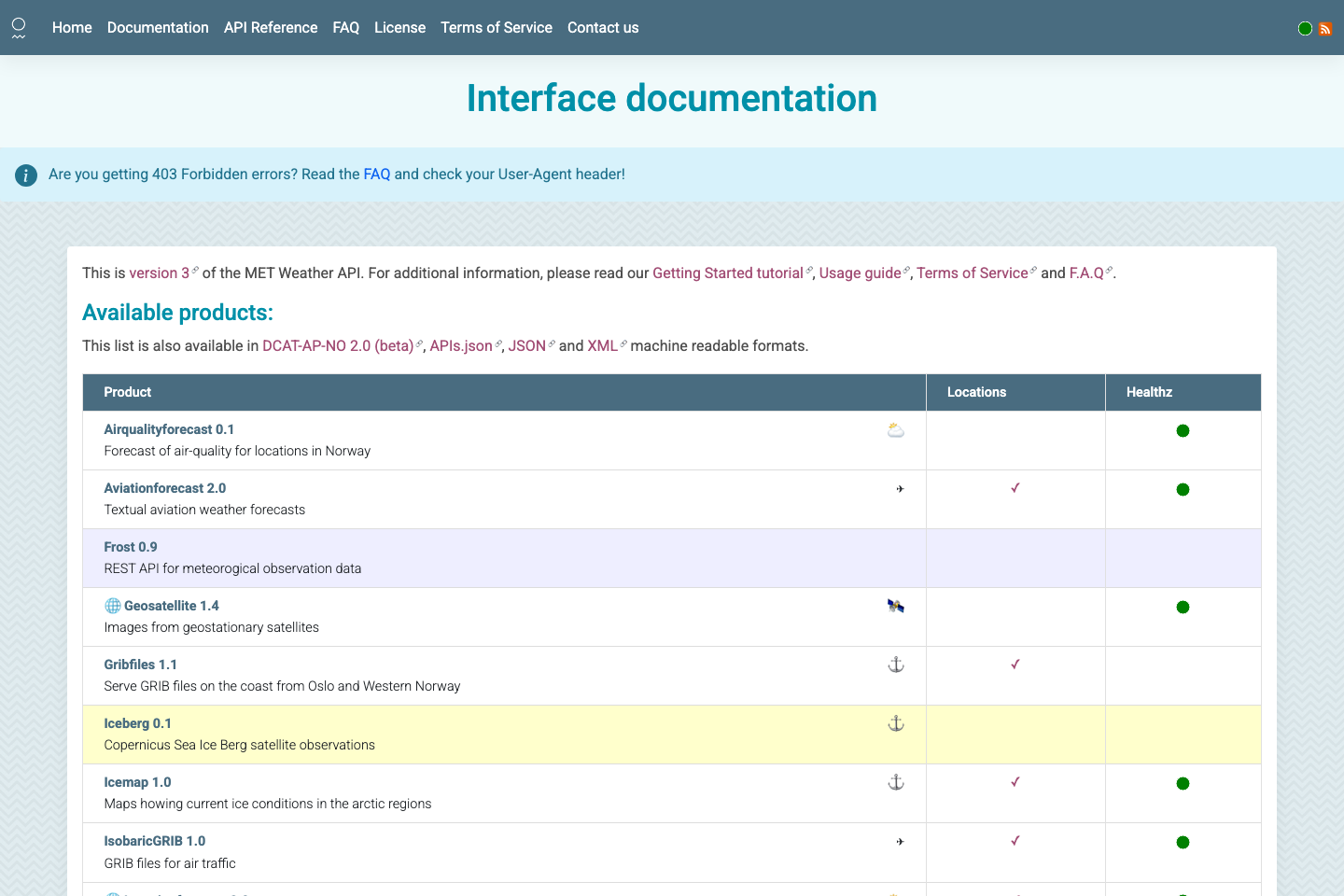This screenshot has height=896, width=1344.
Task: Click the MET weather logo
Action: [x=19, y=28]
